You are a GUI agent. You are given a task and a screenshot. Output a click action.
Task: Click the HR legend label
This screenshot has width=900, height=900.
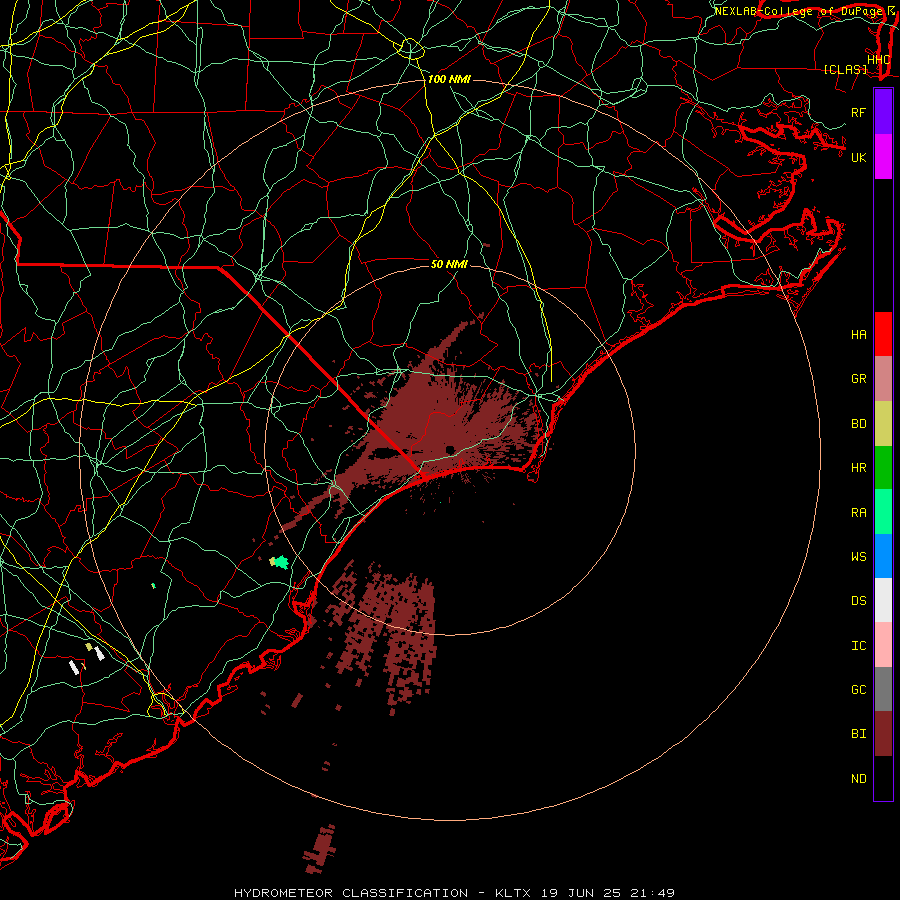[859, 468]
